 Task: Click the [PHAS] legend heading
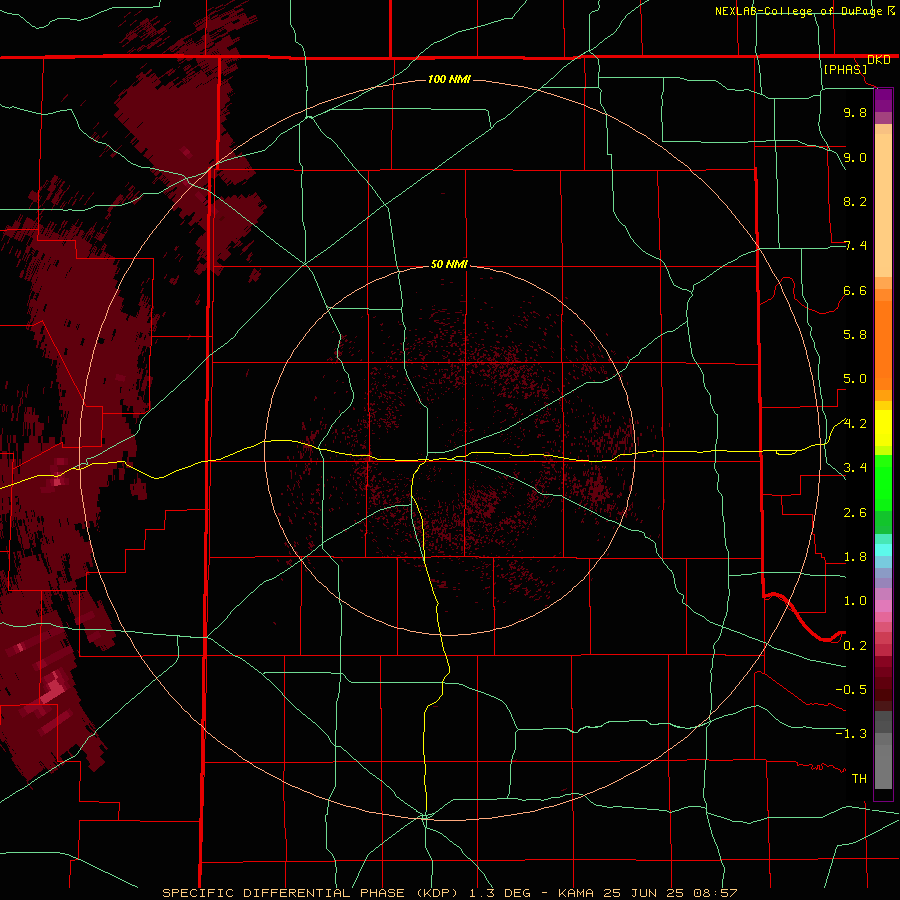pos(845,70)
